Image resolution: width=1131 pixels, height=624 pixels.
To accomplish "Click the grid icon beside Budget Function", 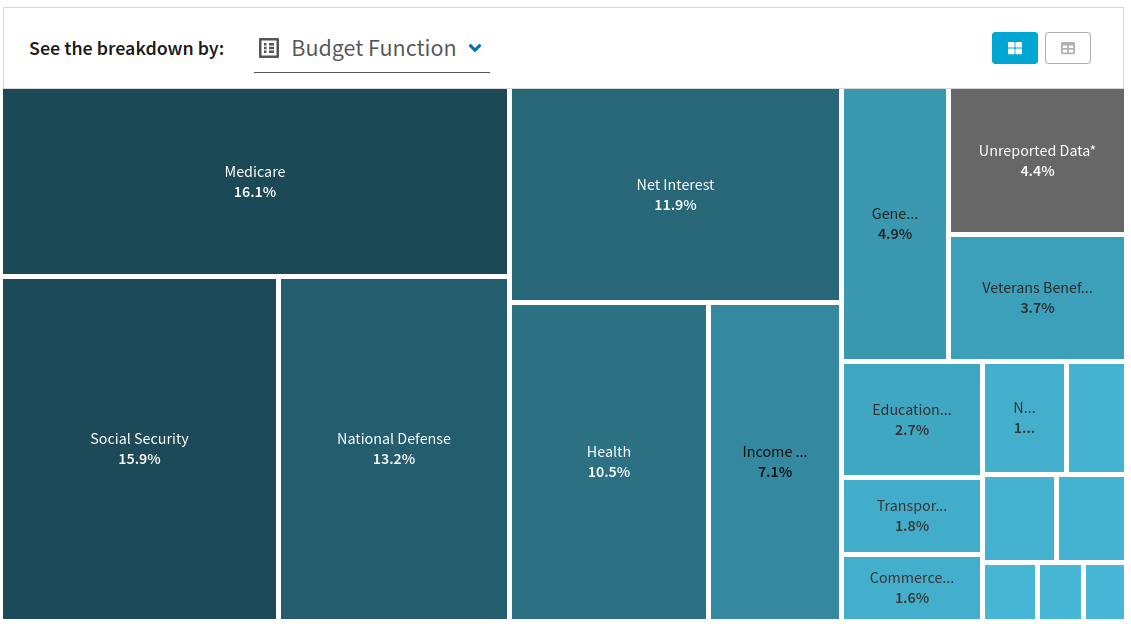I will [x=268, y=47].
